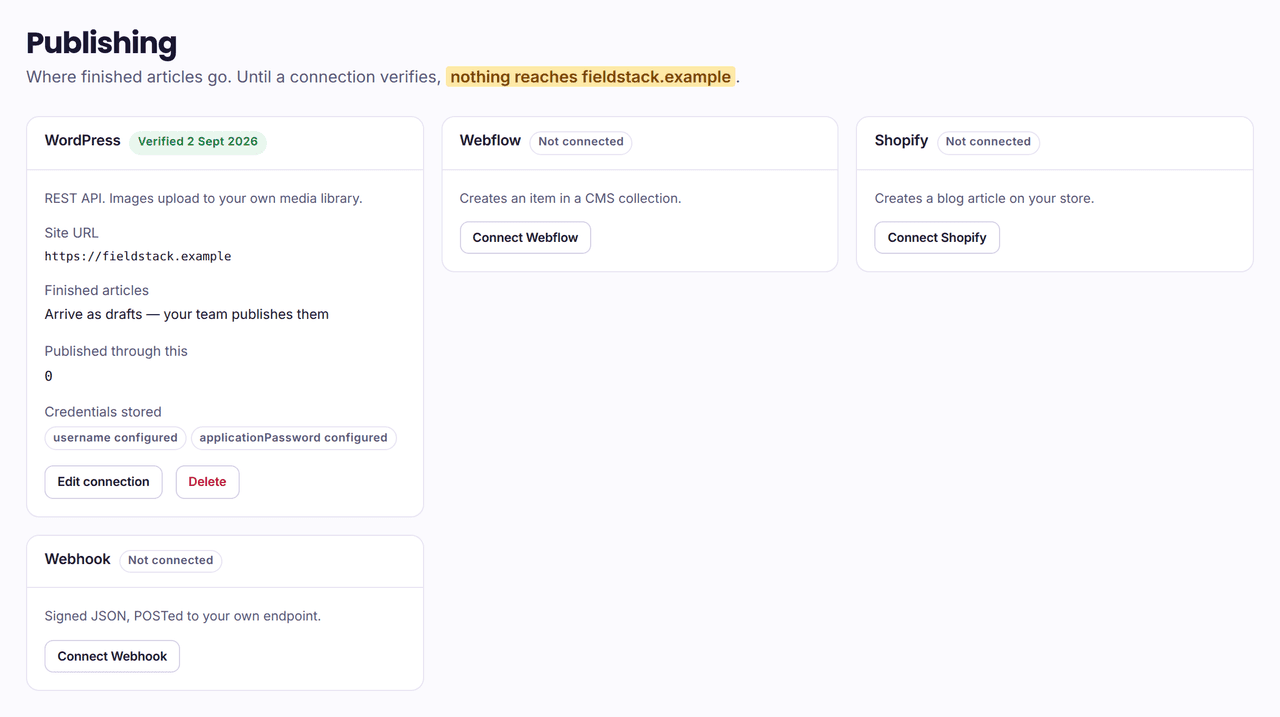Click the Published through this label

[x=116, y=352]
